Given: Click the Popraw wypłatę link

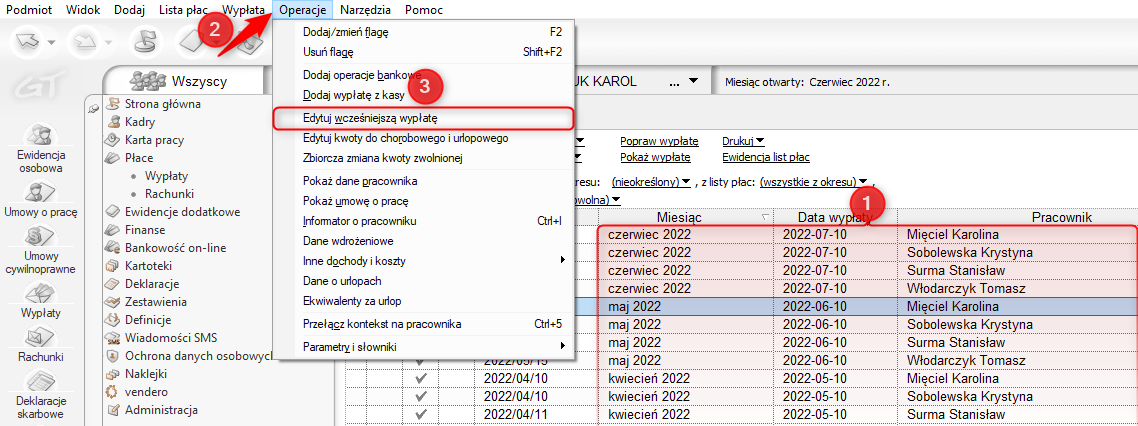Looking at the screenshot, I should 659,141.
